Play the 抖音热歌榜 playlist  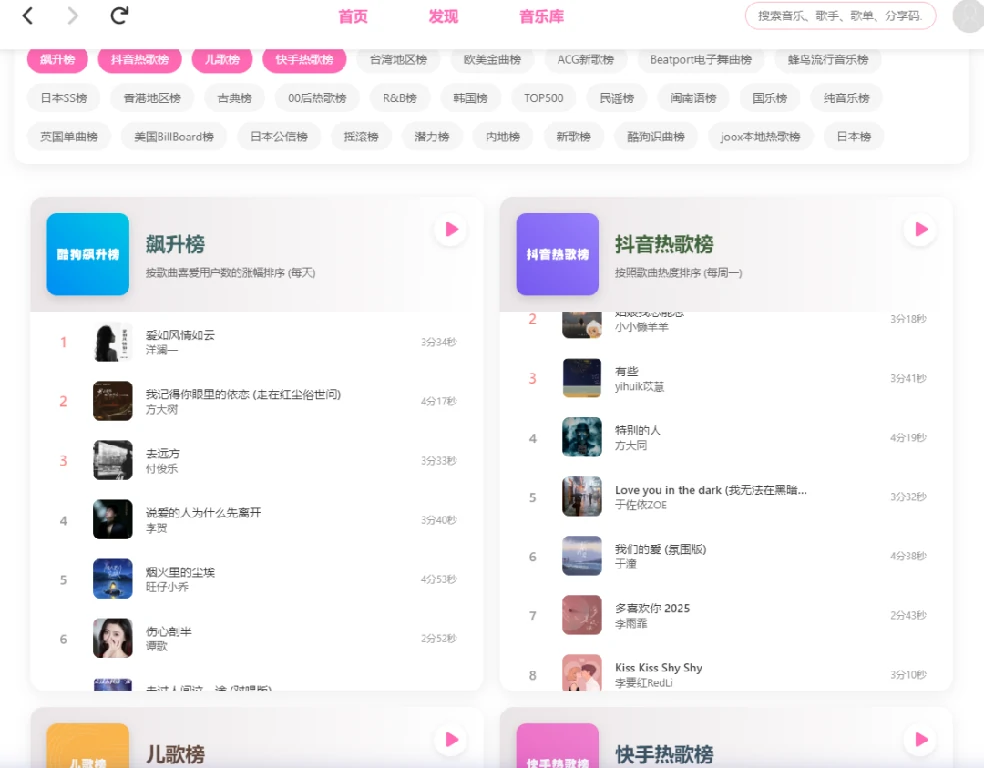[x=919, y=229]
